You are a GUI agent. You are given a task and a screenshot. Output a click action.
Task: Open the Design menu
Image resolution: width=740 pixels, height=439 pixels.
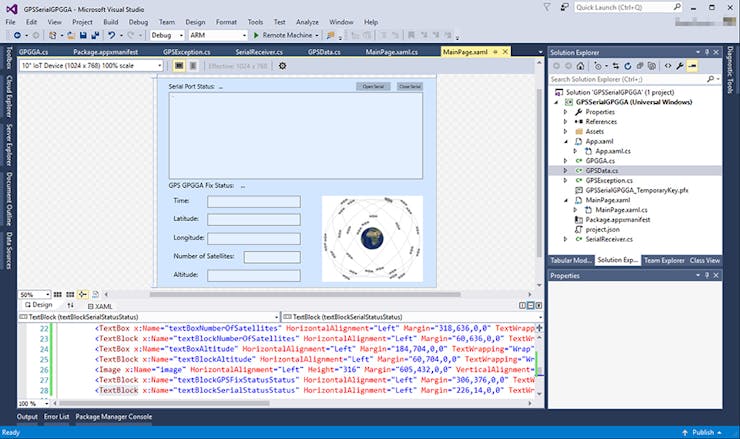pos(195,22)
